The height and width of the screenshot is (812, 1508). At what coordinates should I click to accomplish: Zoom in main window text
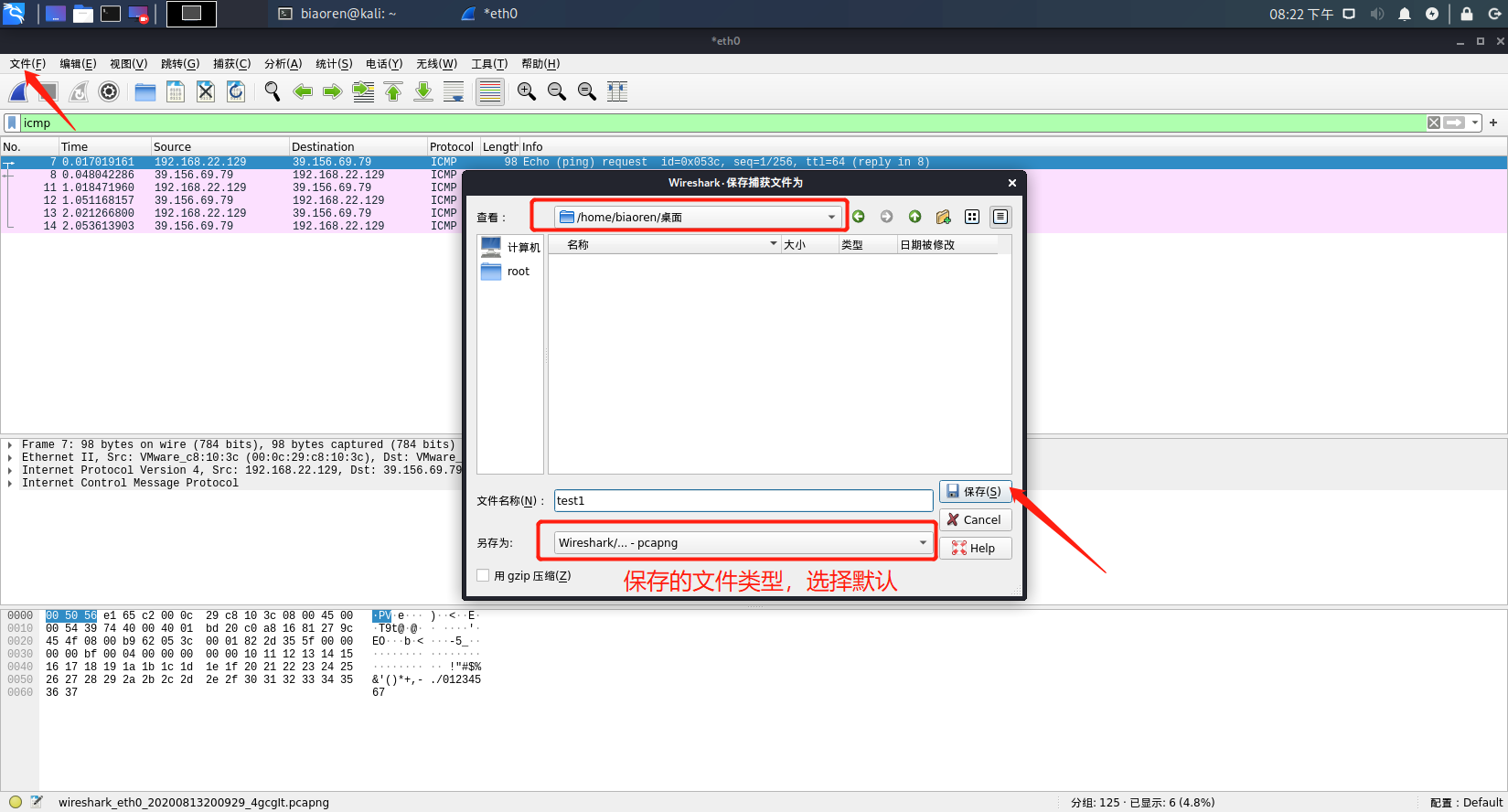point(527,91)
